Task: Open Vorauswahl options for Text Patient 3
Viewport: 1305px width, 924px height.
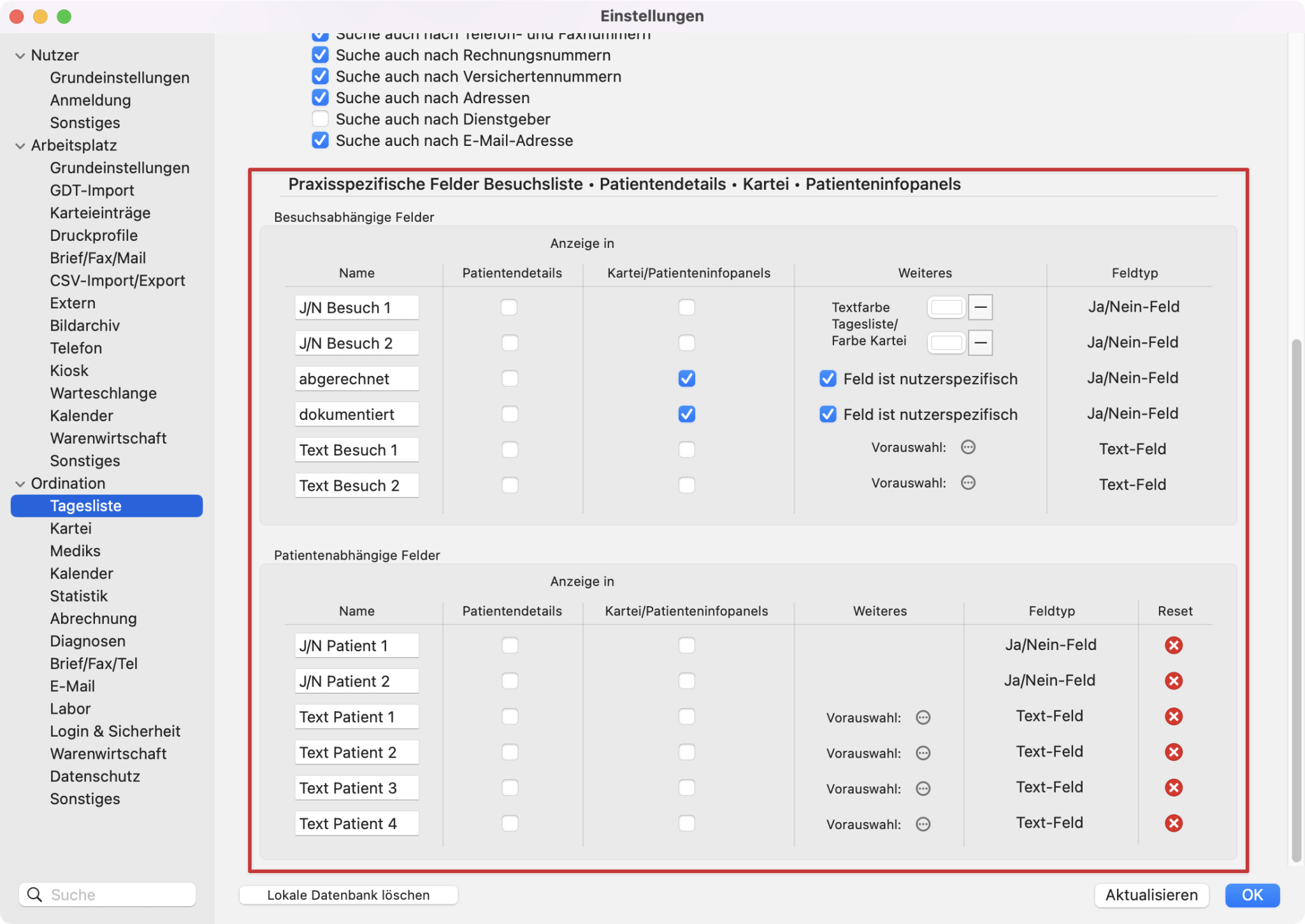Action: pyautogui.click(x=923, y=789)
